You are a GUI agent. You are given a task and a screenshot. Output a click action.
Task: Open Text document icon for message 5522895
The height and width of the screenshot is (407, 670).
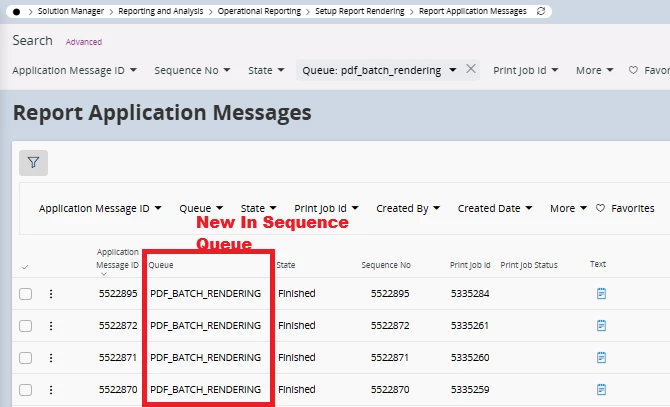[601, 293]
